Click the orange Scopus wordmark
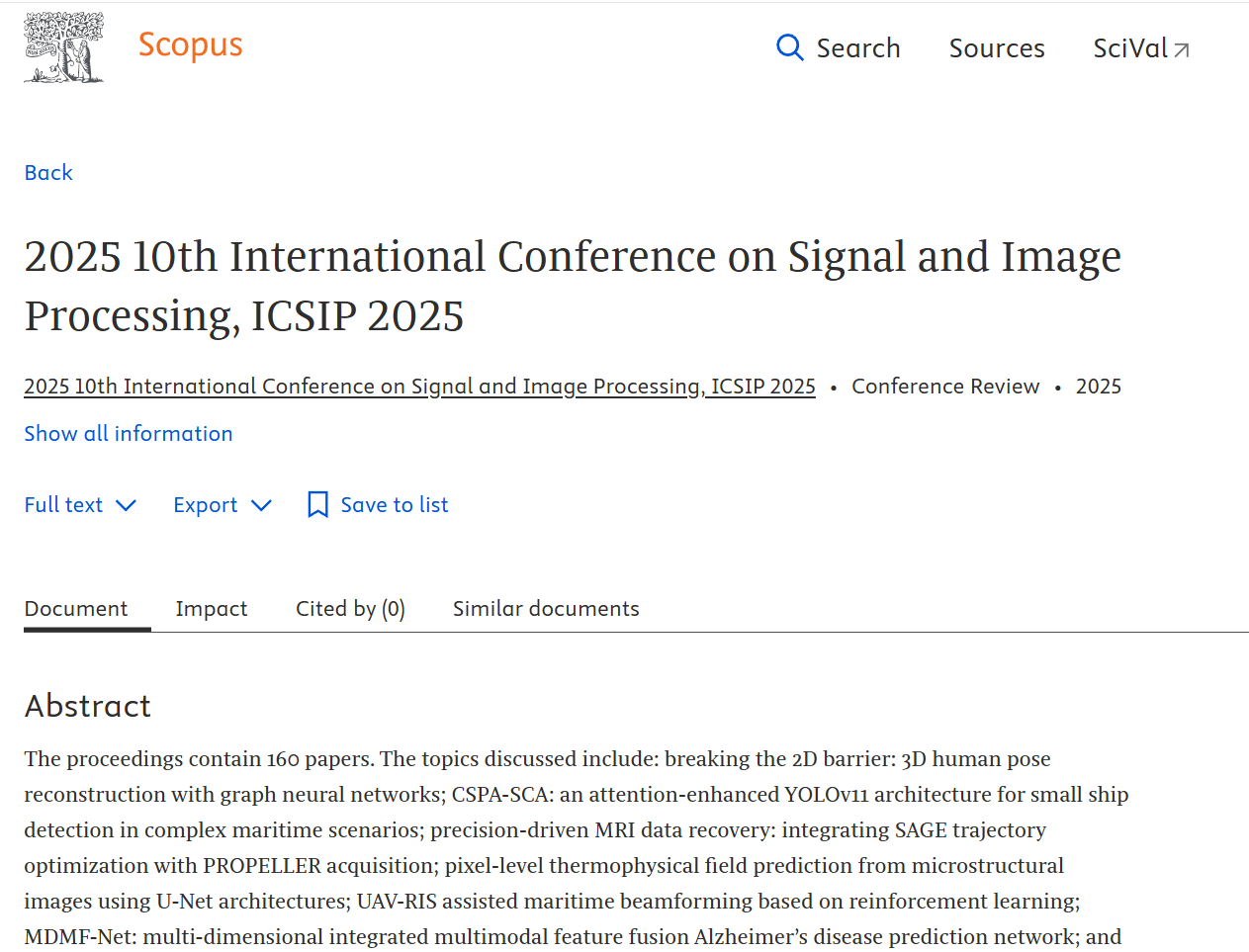 [190, 45]
